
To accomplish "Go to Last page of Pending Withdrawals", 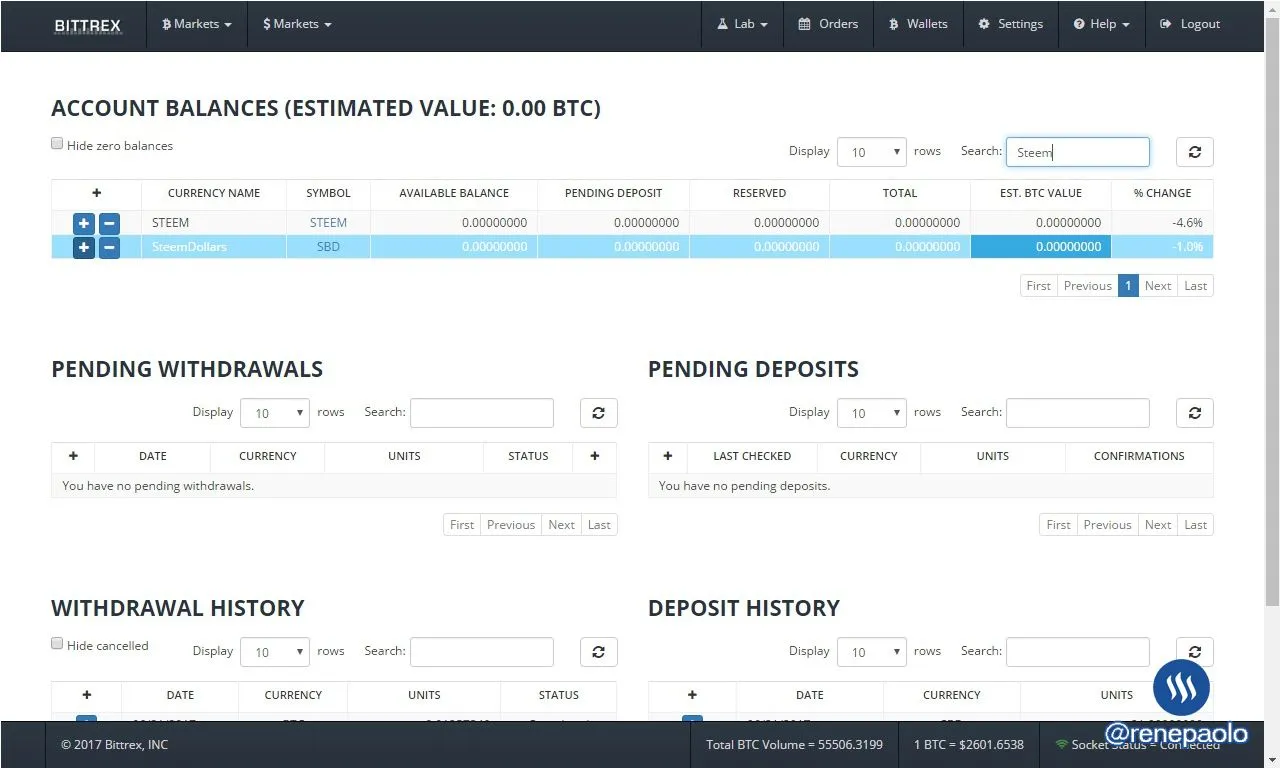I will pos(599,525).
